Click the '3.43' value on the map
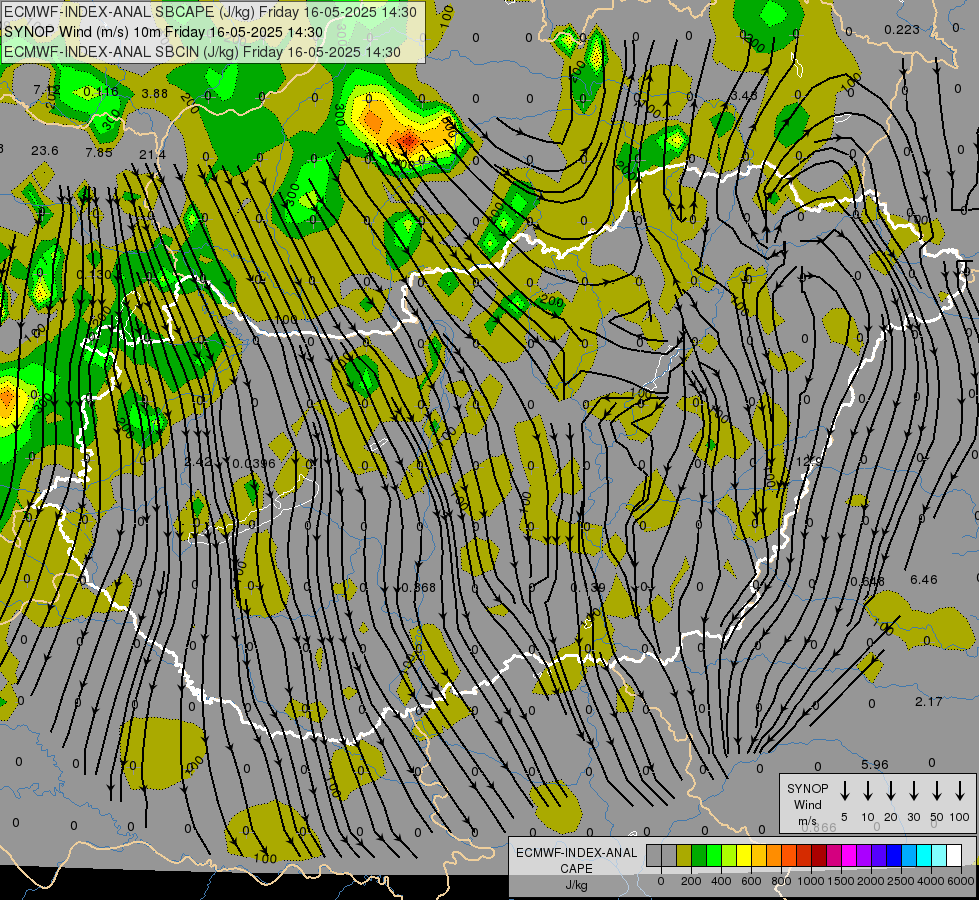The width and height of the screenshot is (979, 900). 744,96
